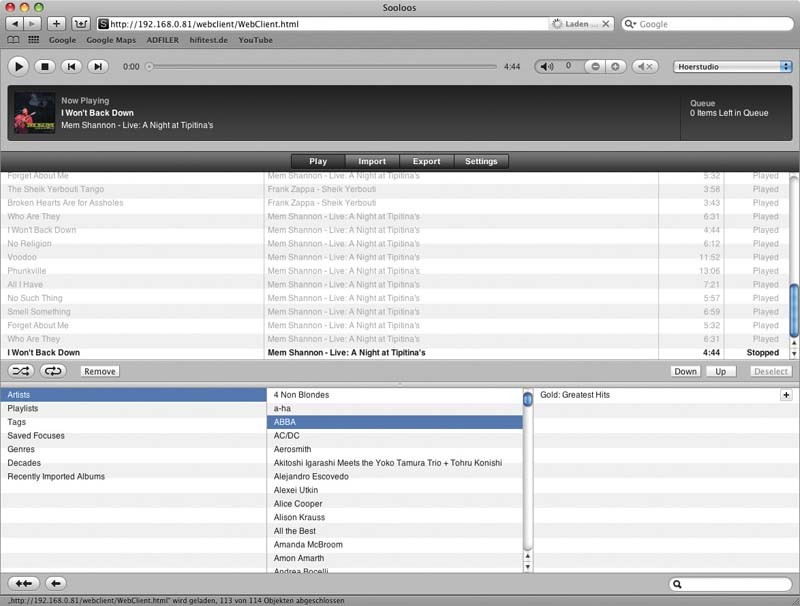Open the Hoerstudio zone dropdown
The width and height of the screenshot is (800, 606).
point(733,67)
